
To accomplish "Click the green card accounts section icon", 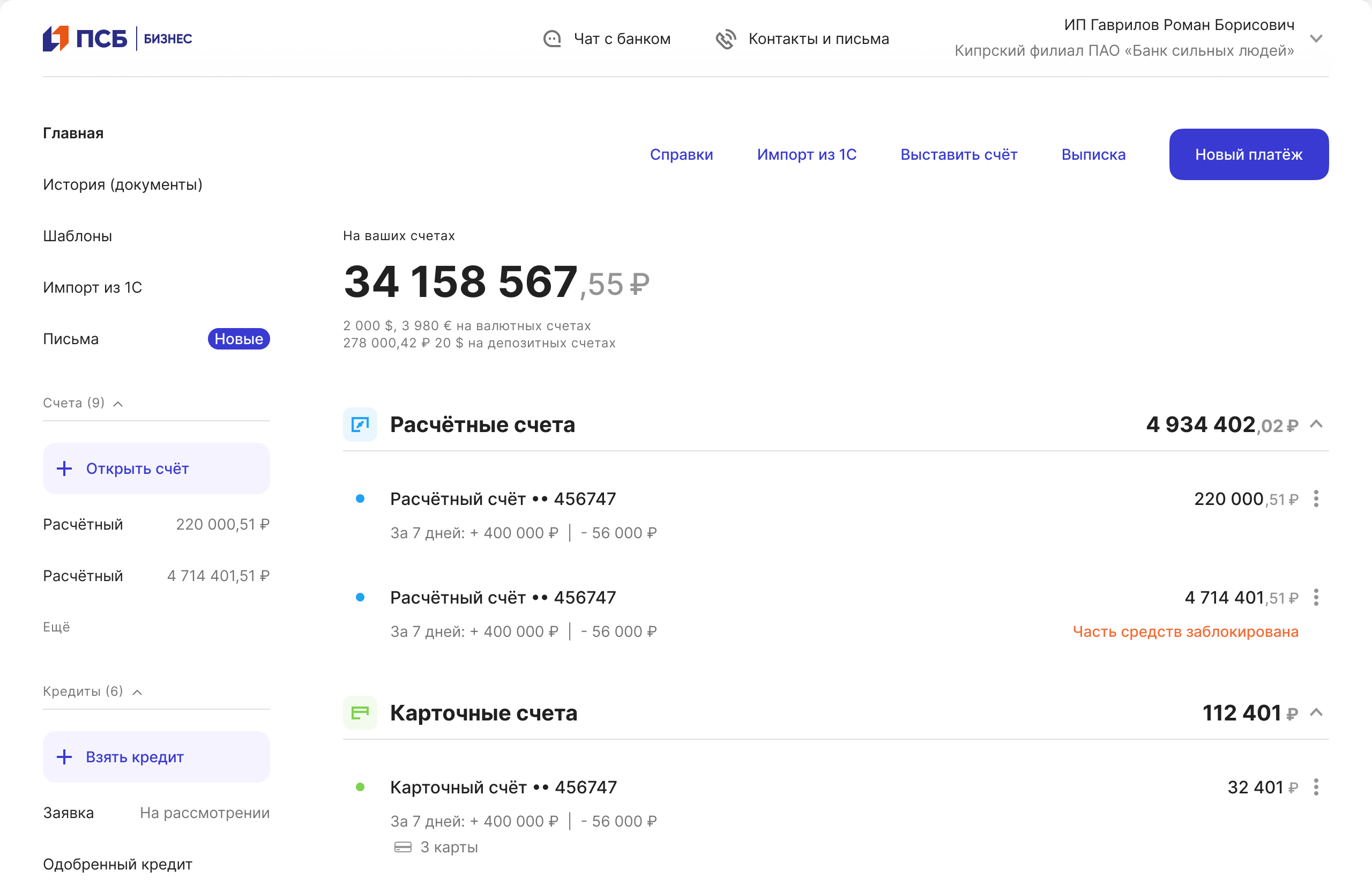I will [360, 712].
